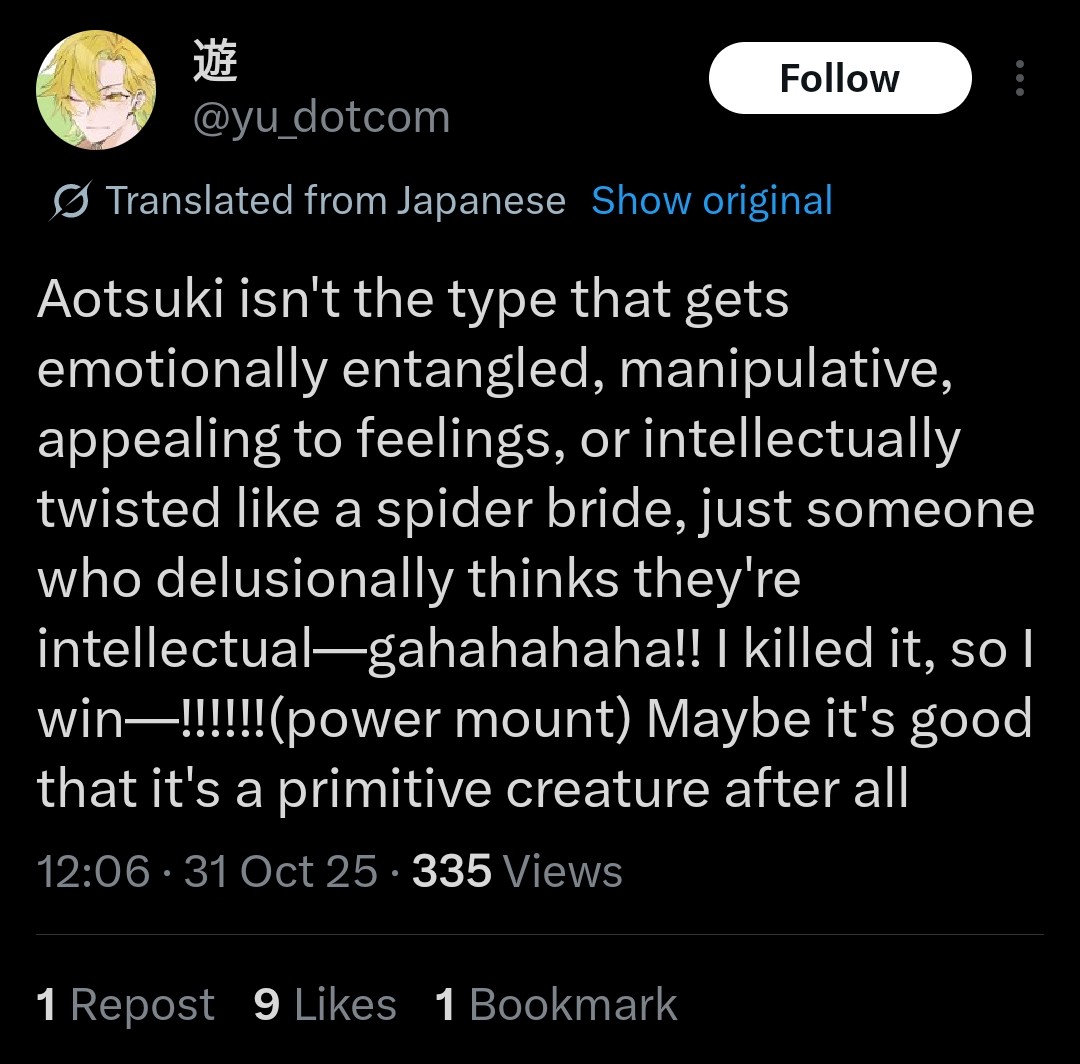Open the more options three-dot menu
Image resolution: width=1080 pixels, height=1064 pixels.
(x=1019, y=79)
